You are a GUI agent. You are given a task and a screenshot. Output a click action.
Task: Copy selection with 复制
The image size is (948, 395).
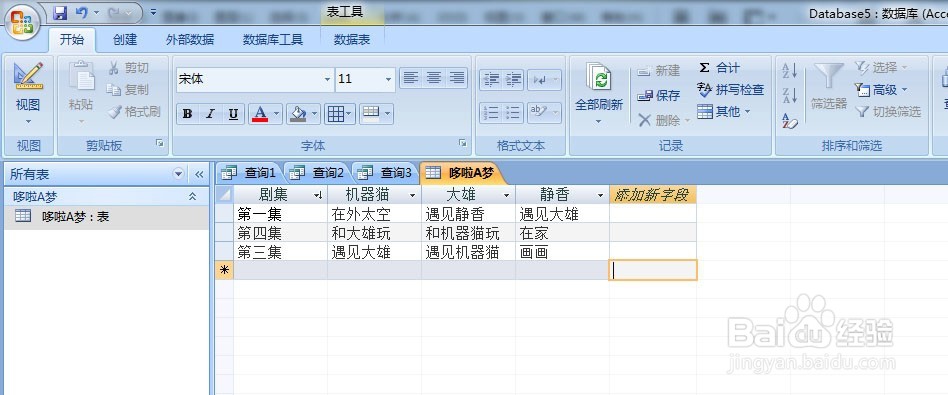tap(129, 90)
